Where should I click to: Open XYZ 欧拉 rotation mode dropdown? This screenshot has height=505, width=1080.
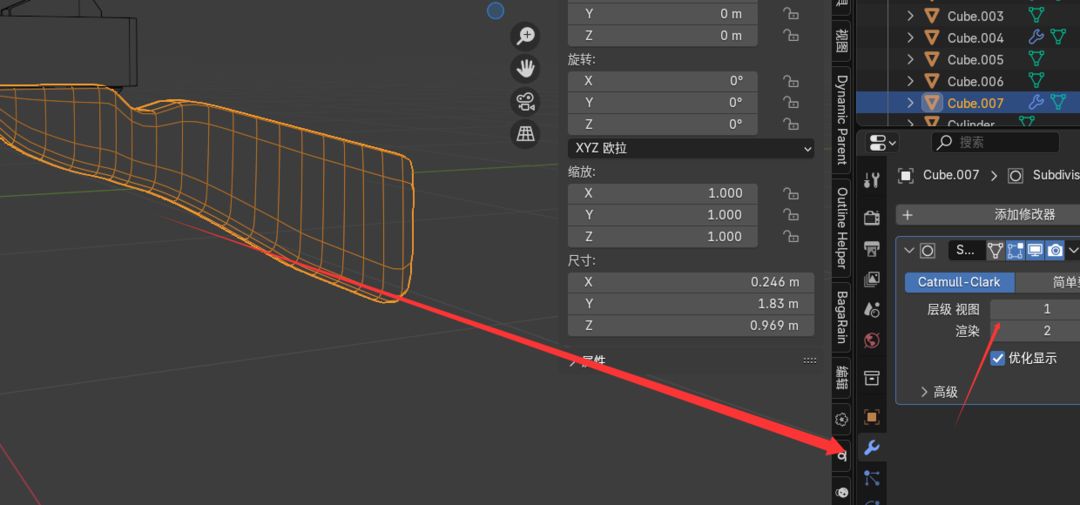(x=691, y=148)
